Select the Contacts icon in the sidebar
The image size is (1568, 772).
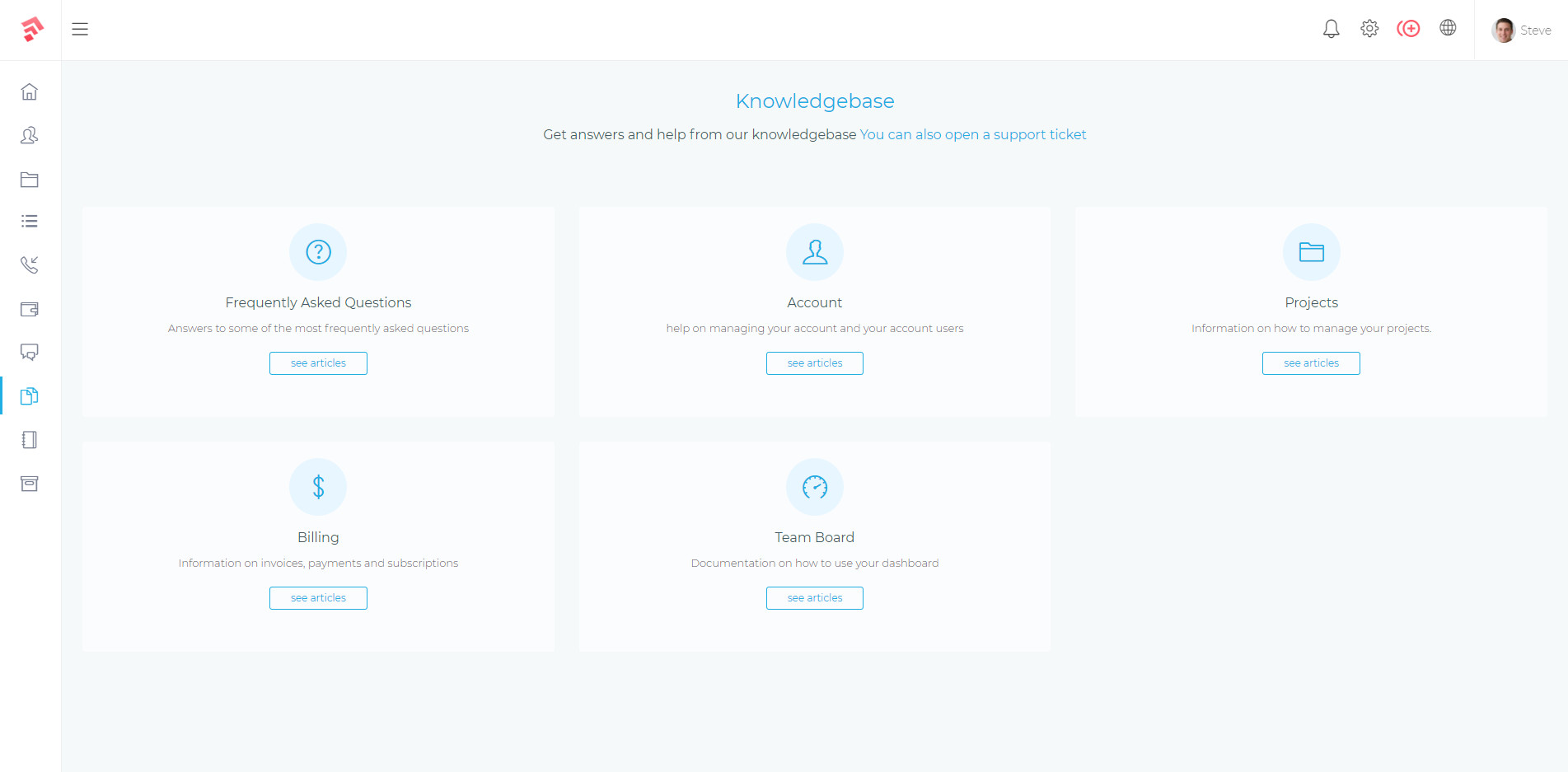30,136
